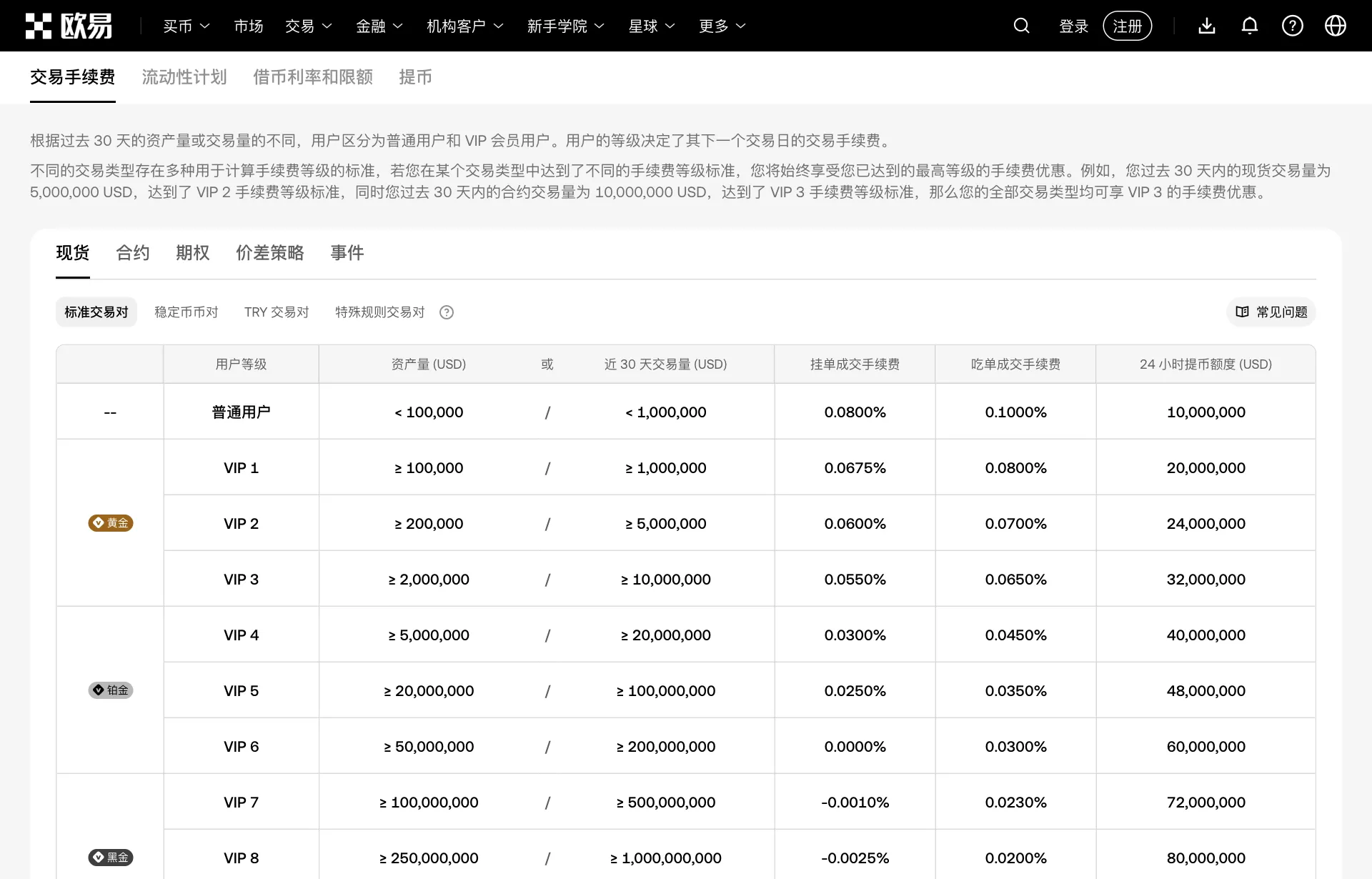Open the 市场 menu item
The height and width of the screenshot is (879, 1372).
tap(249, 26)
